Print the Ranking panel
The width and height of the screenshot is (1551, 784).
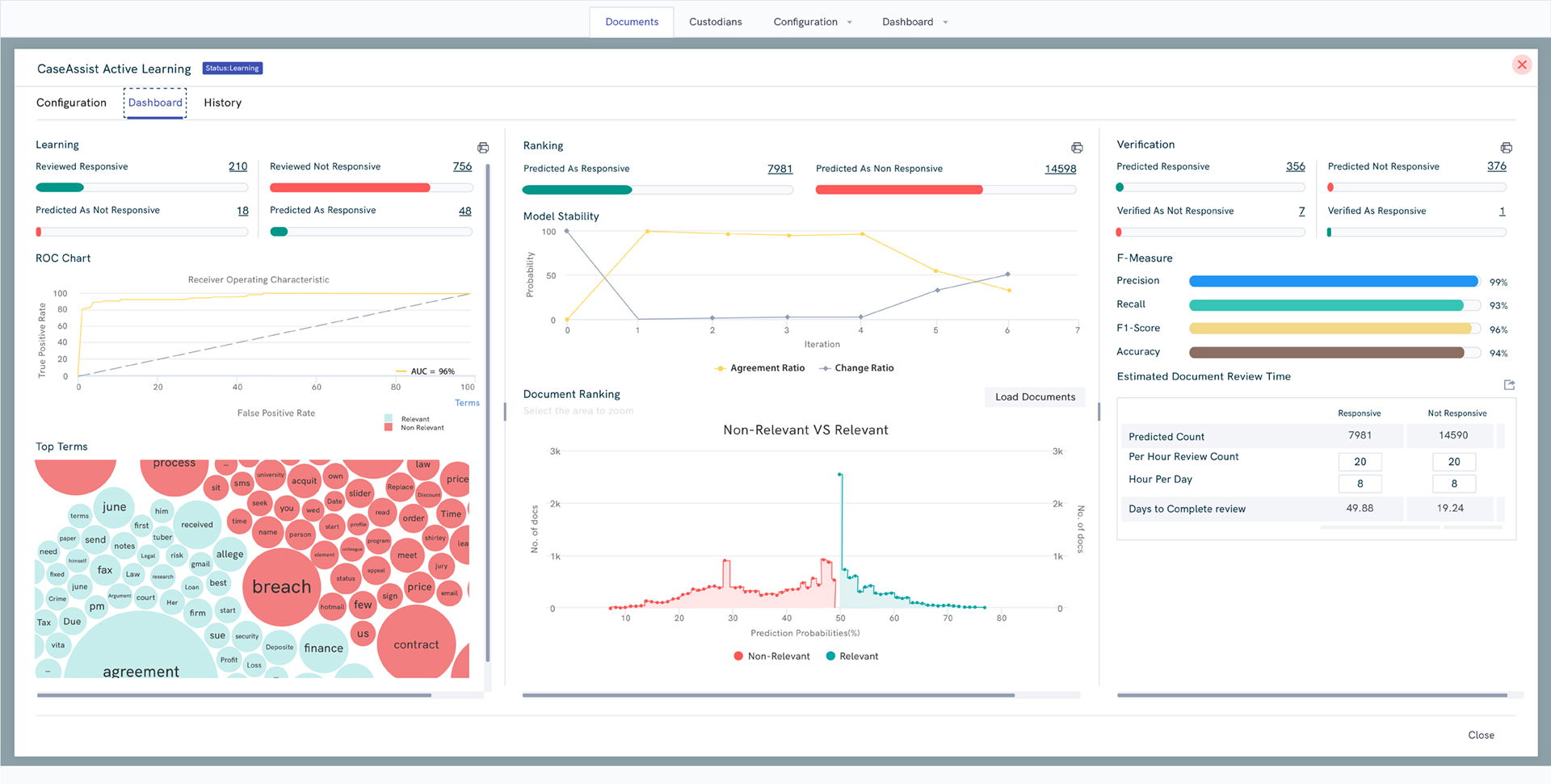point(1077,148)
